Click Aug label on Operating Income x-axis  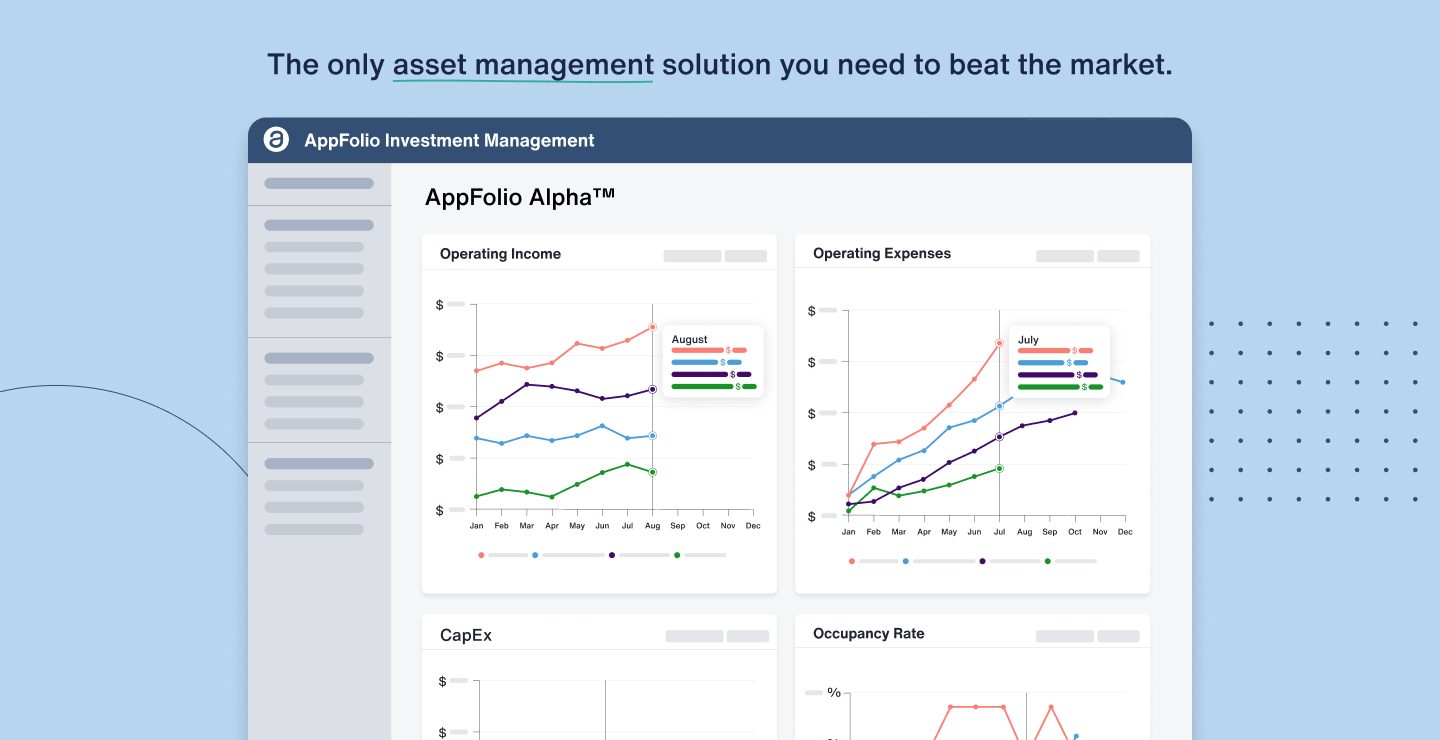[x=652, y=526]
